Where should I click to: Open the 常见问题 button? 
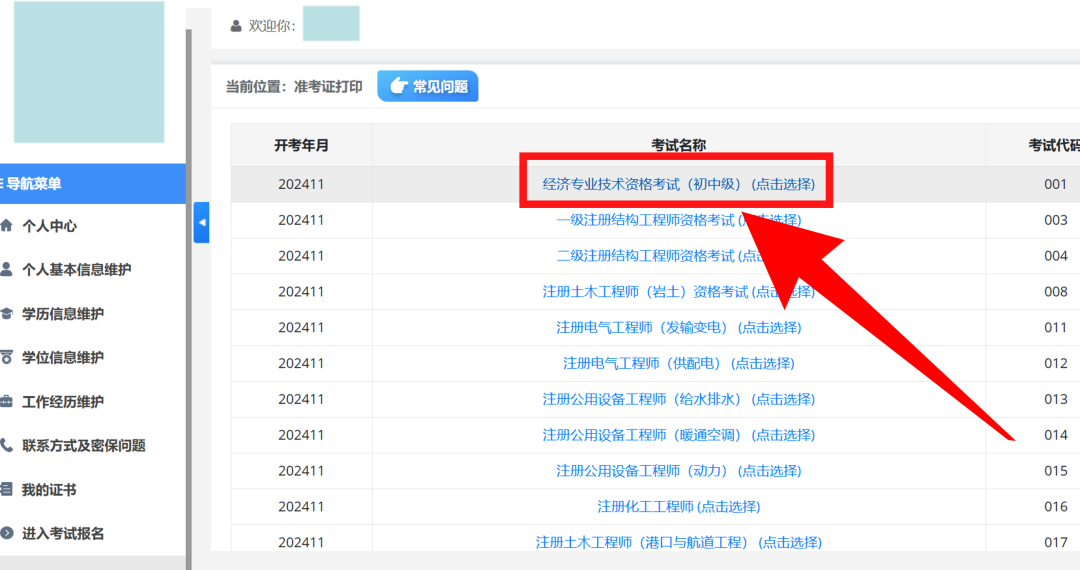(428, 87)
